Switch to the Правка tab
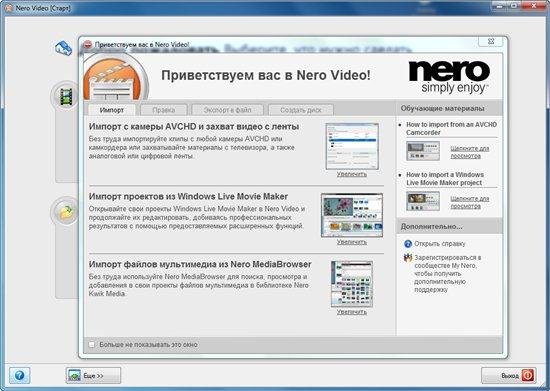 164,110
